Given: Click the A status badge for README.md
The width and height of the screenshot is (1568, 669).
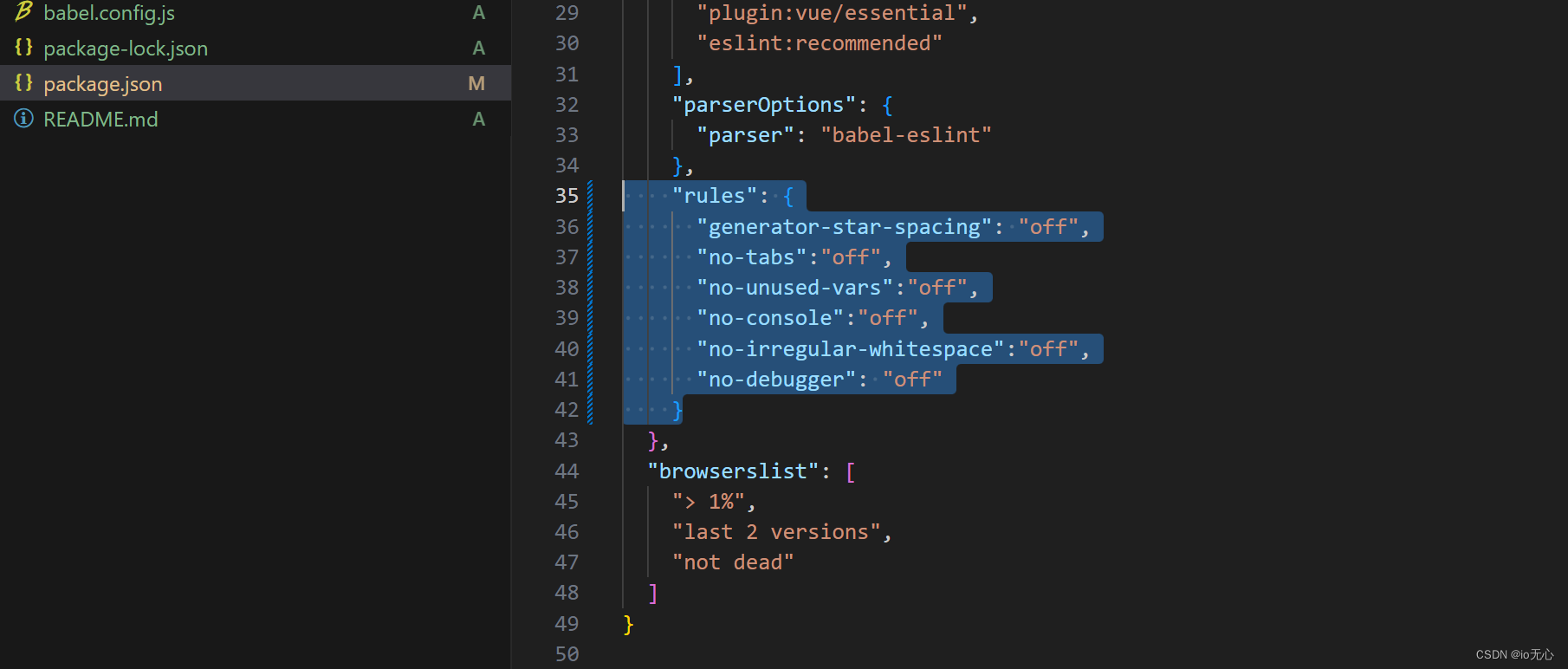Looking at the screenshot, I should coord(478,120).
